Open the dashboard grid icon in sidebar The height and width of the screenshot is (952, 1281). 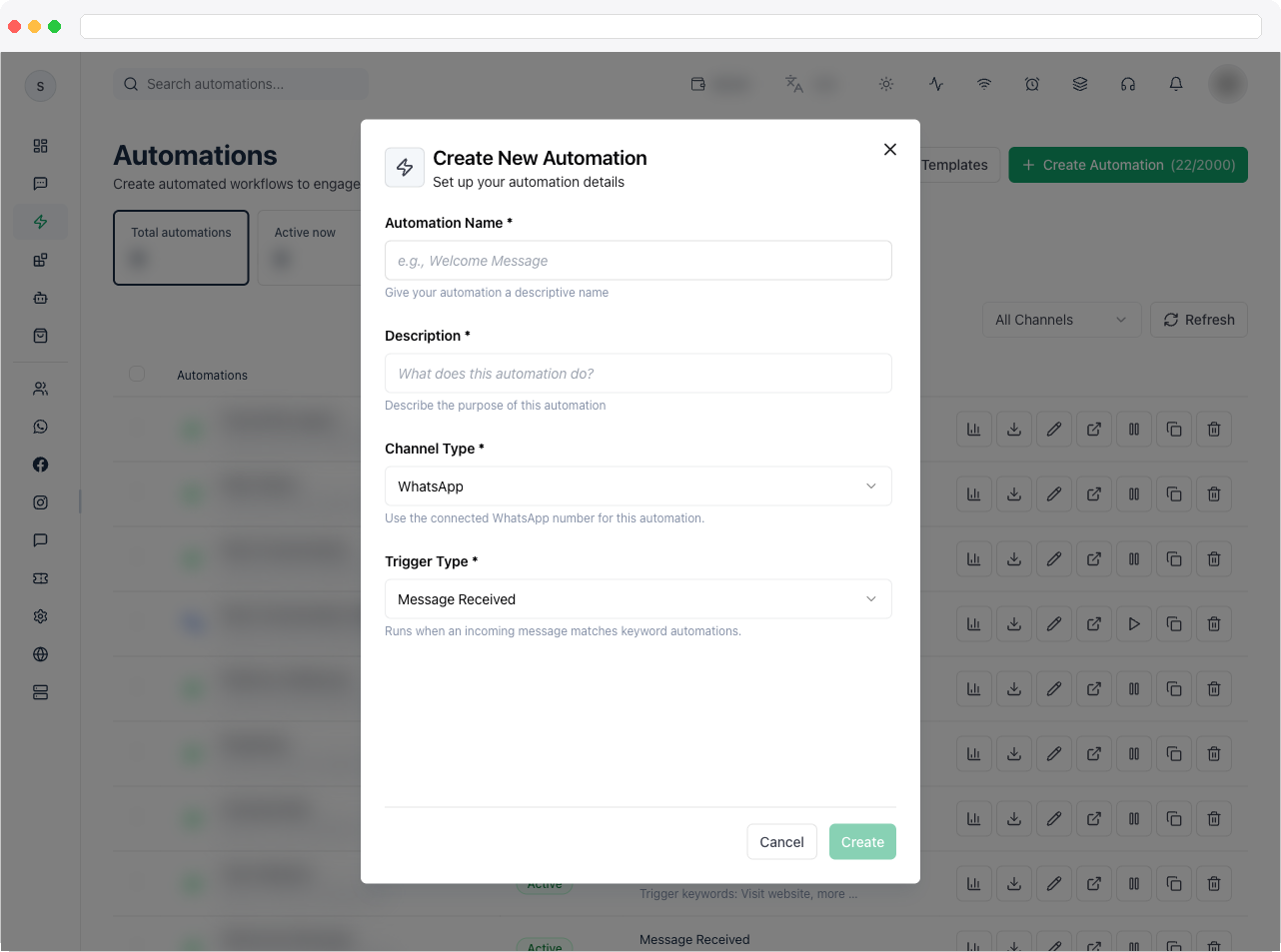[40, 146]
